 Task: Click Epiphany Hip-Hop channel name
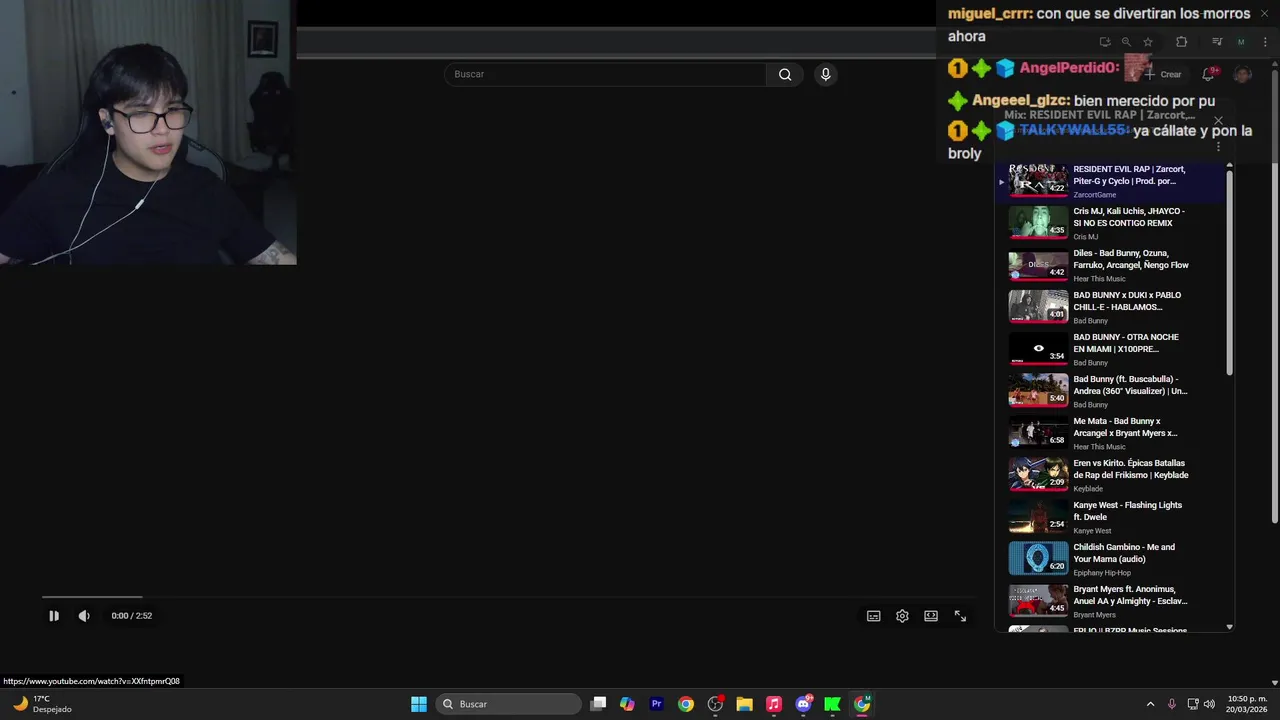tap(1100, 573)
